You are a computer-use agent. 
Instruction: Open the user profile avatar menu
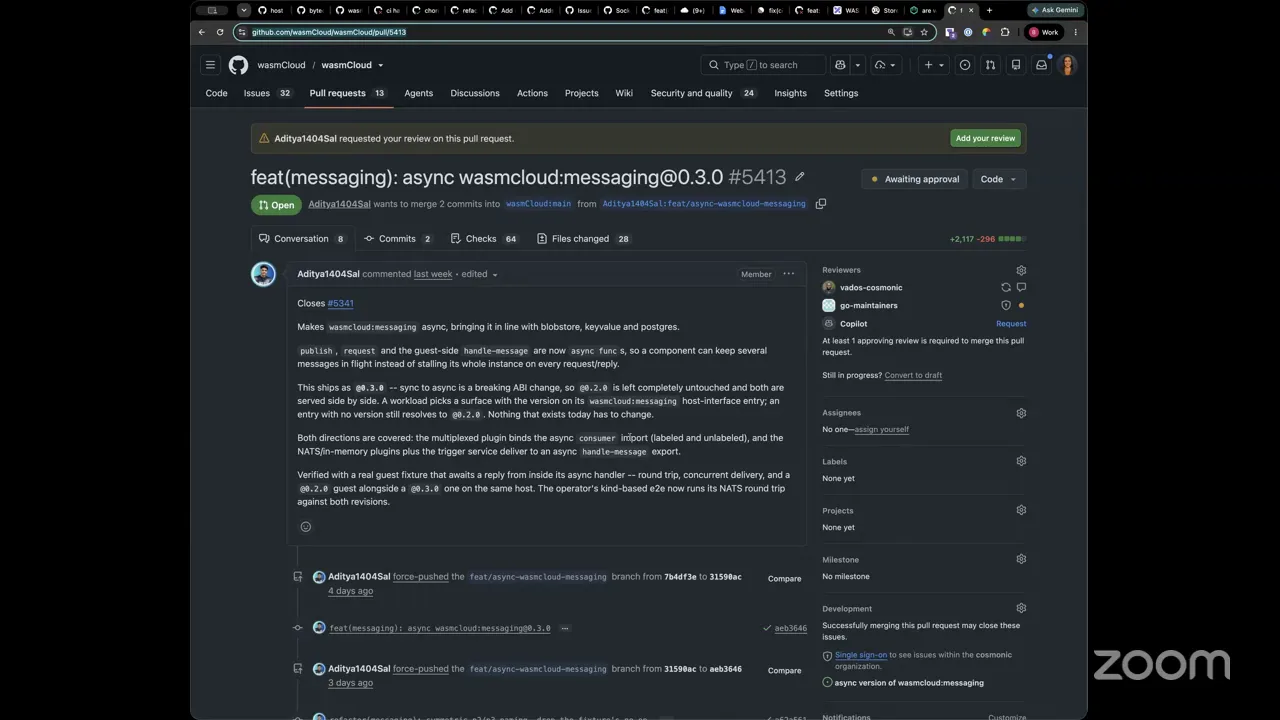point(1067,65)
